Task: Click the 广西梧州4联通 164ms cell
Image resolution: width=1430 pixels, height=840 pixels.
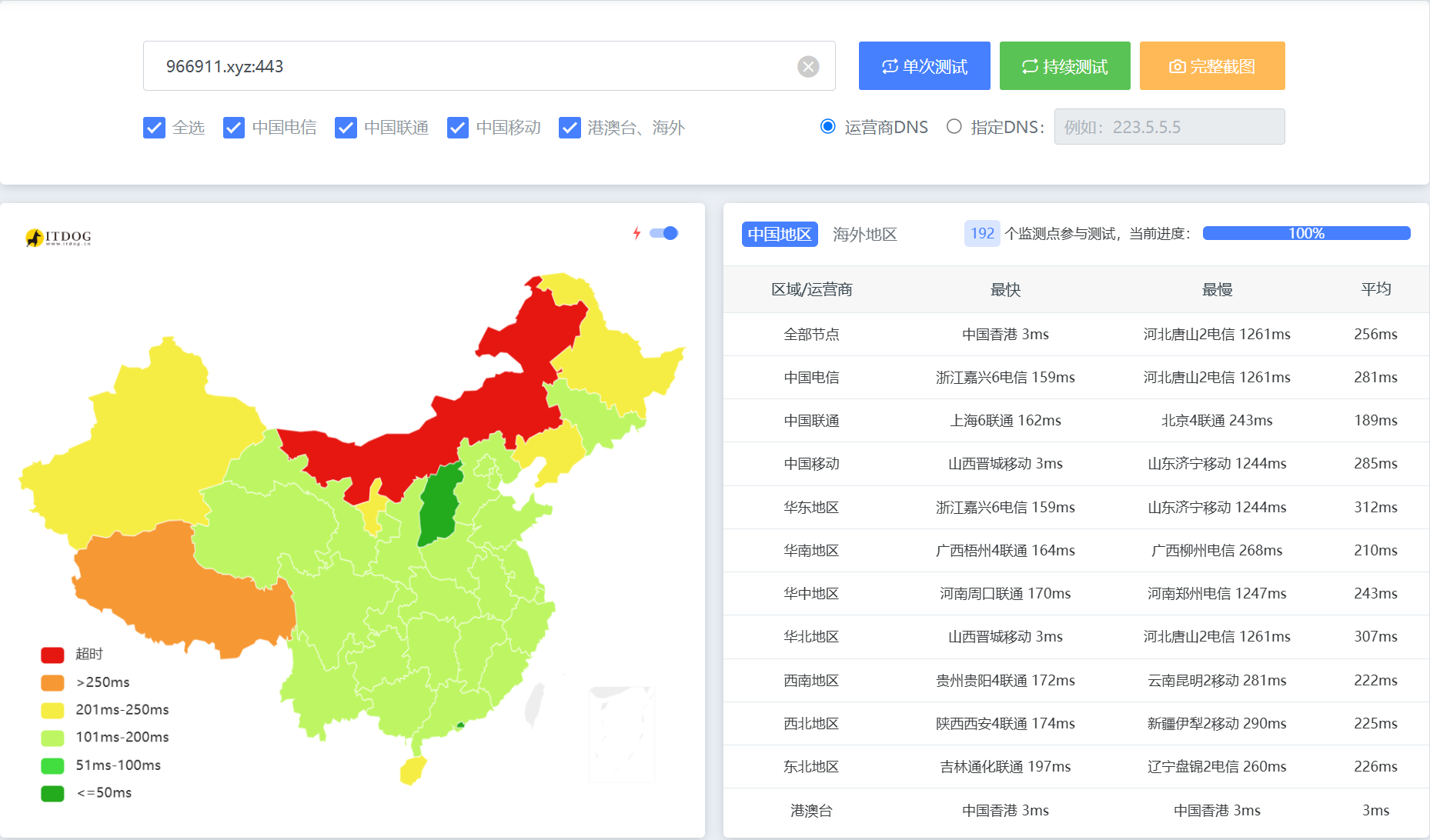Action: [1005, 550]
